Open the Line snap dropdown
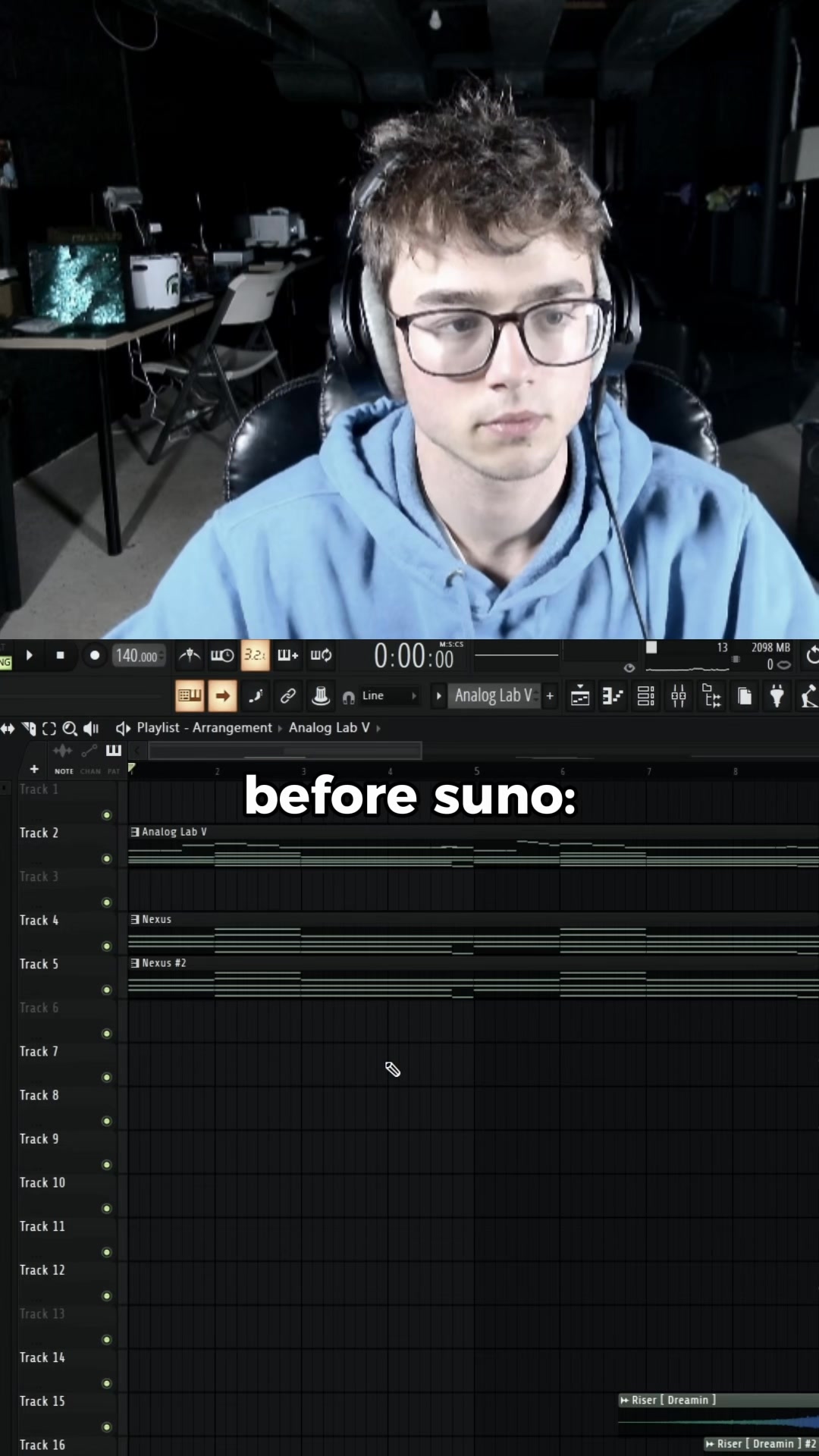Image resolution: width=819 pixels, height=1456 pixels. (x=389, y=696)
